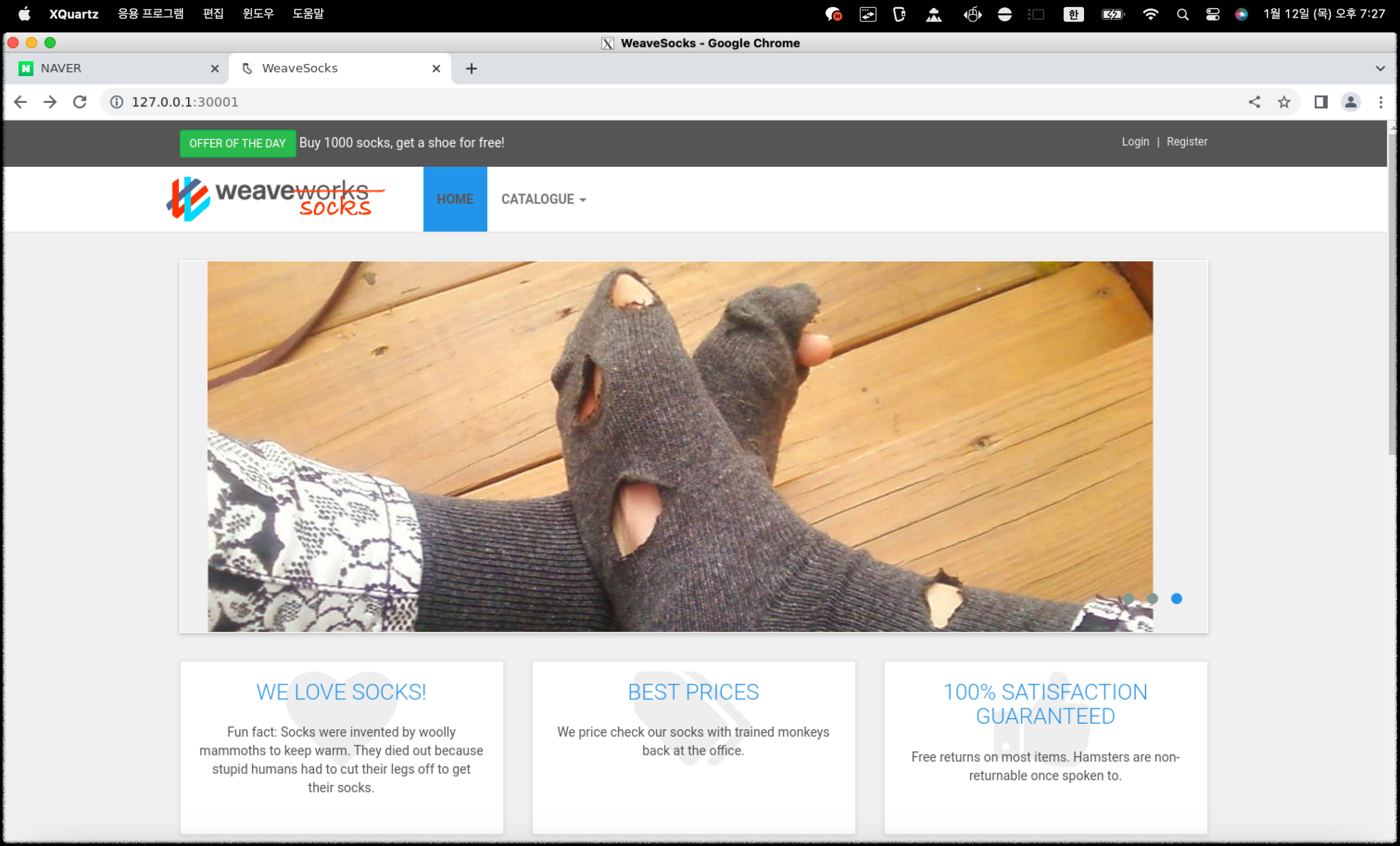Viewport: 1400px width, 846px height.
Task: Open the Chrome profile avatar
Action: (1351, 102)
